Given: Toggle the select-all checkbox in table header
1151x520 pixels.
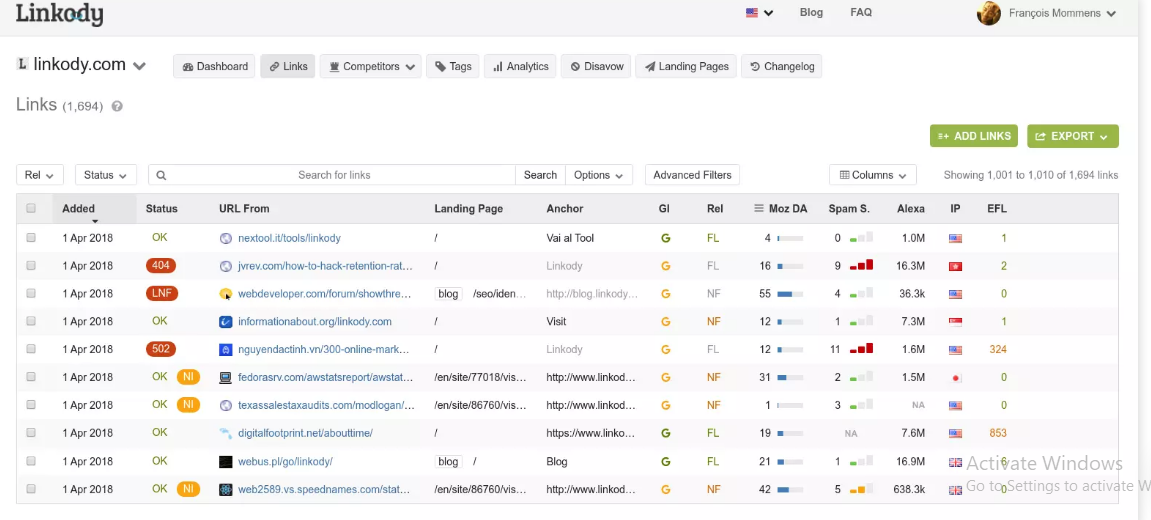Looking at the screenshot, I should (31, 209).
